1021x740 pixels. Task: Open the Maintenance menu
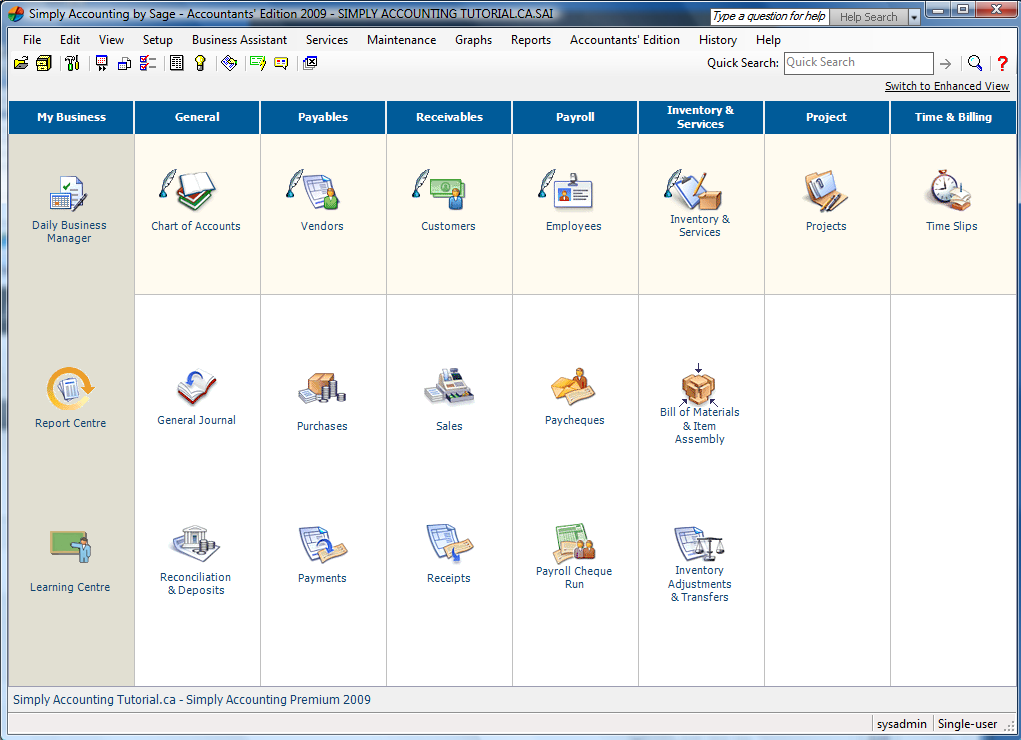coord(401,40)
